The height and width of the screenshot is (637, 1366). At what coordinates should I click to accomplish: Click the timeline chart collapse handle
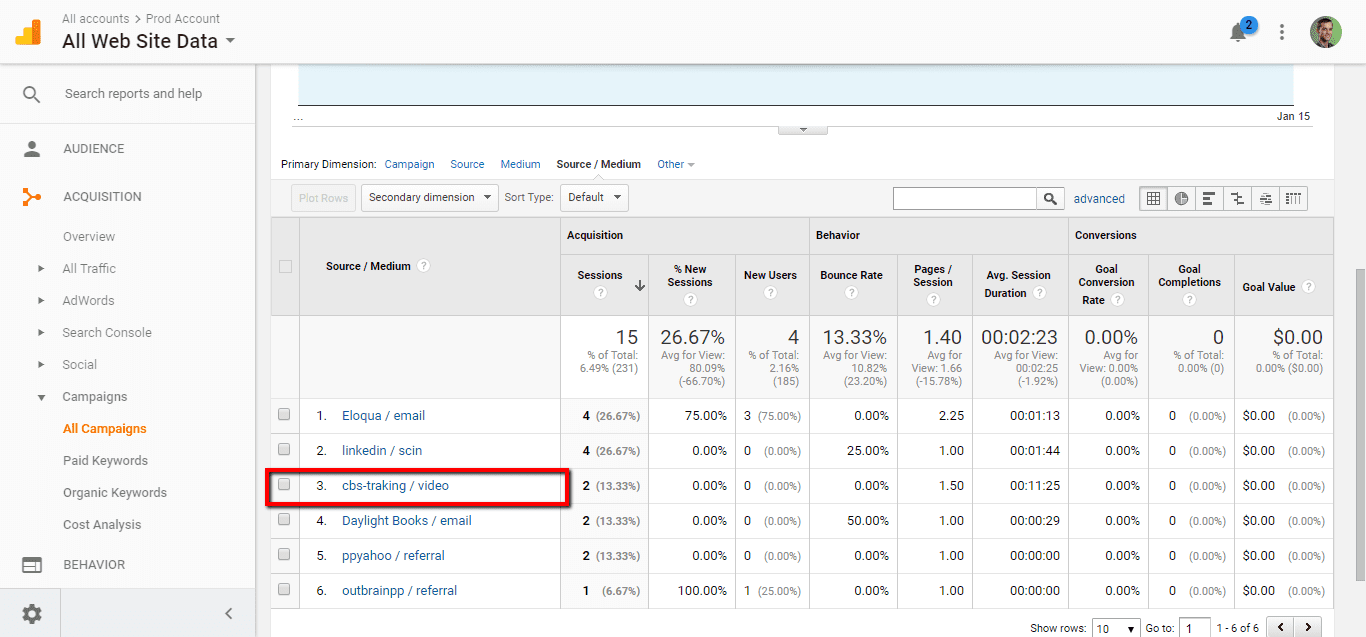tap(801, 129)
